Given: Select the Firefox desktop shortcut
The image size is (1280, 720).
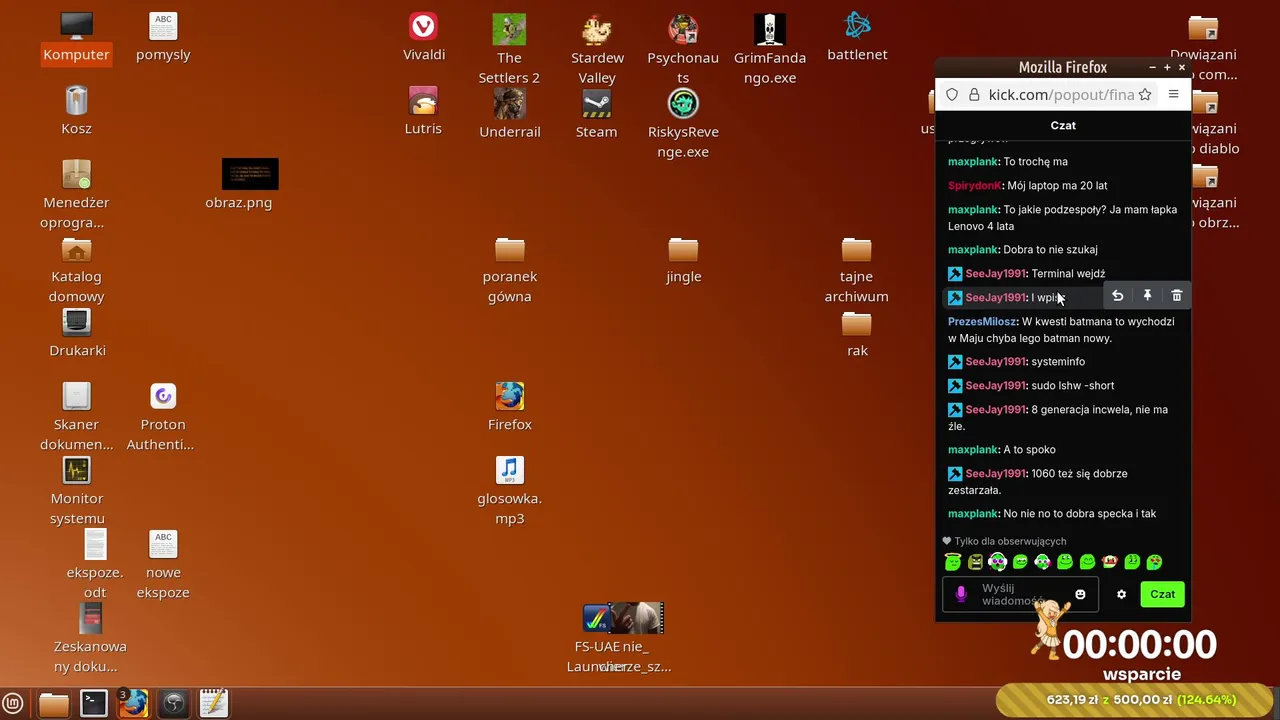Looking at the screenshot, I should point(510,407).
